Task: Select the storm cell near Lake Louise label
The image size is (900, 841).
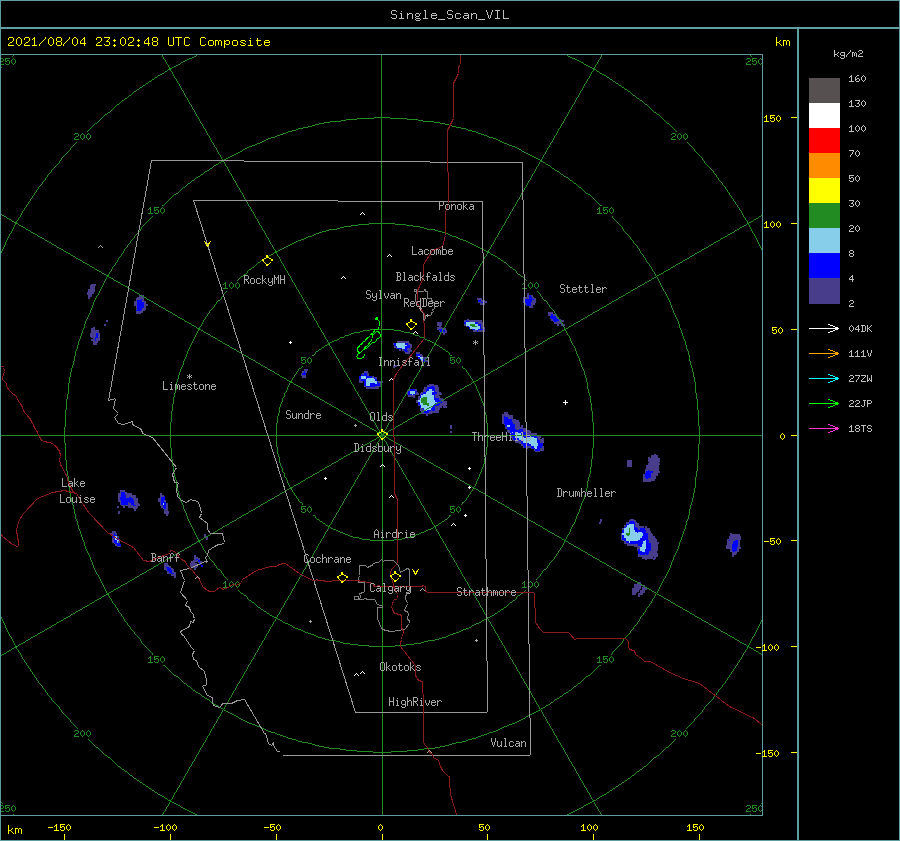Action: 128,500
